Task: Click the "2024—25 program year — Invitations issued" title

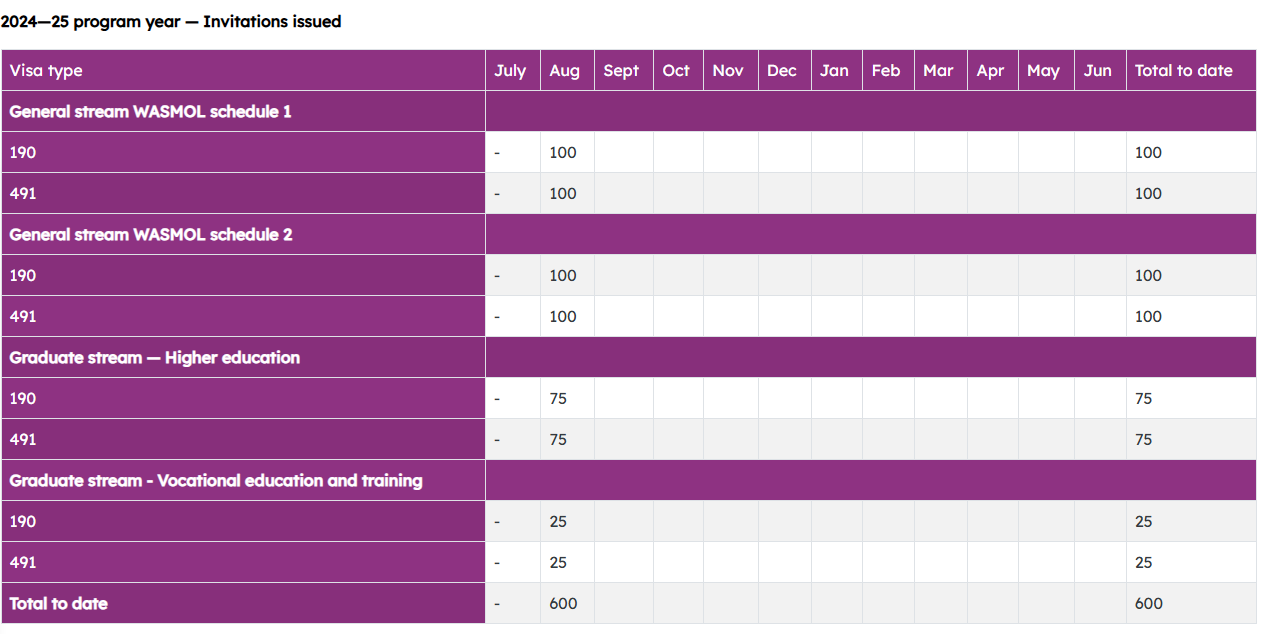Action: [171, 21]
